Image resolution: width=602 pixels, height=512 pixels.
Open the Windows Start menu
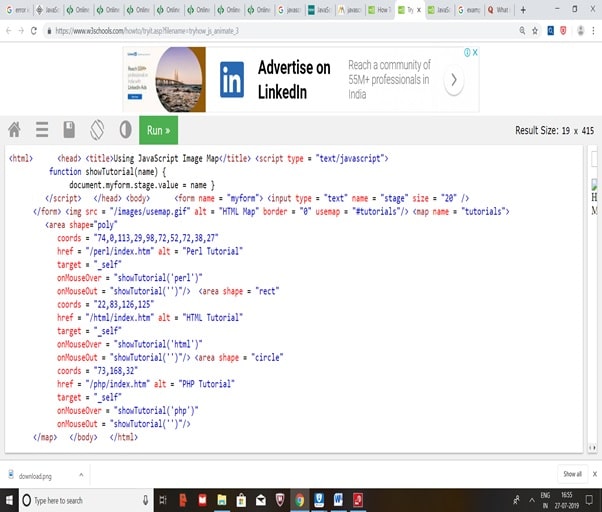[9, 500]
